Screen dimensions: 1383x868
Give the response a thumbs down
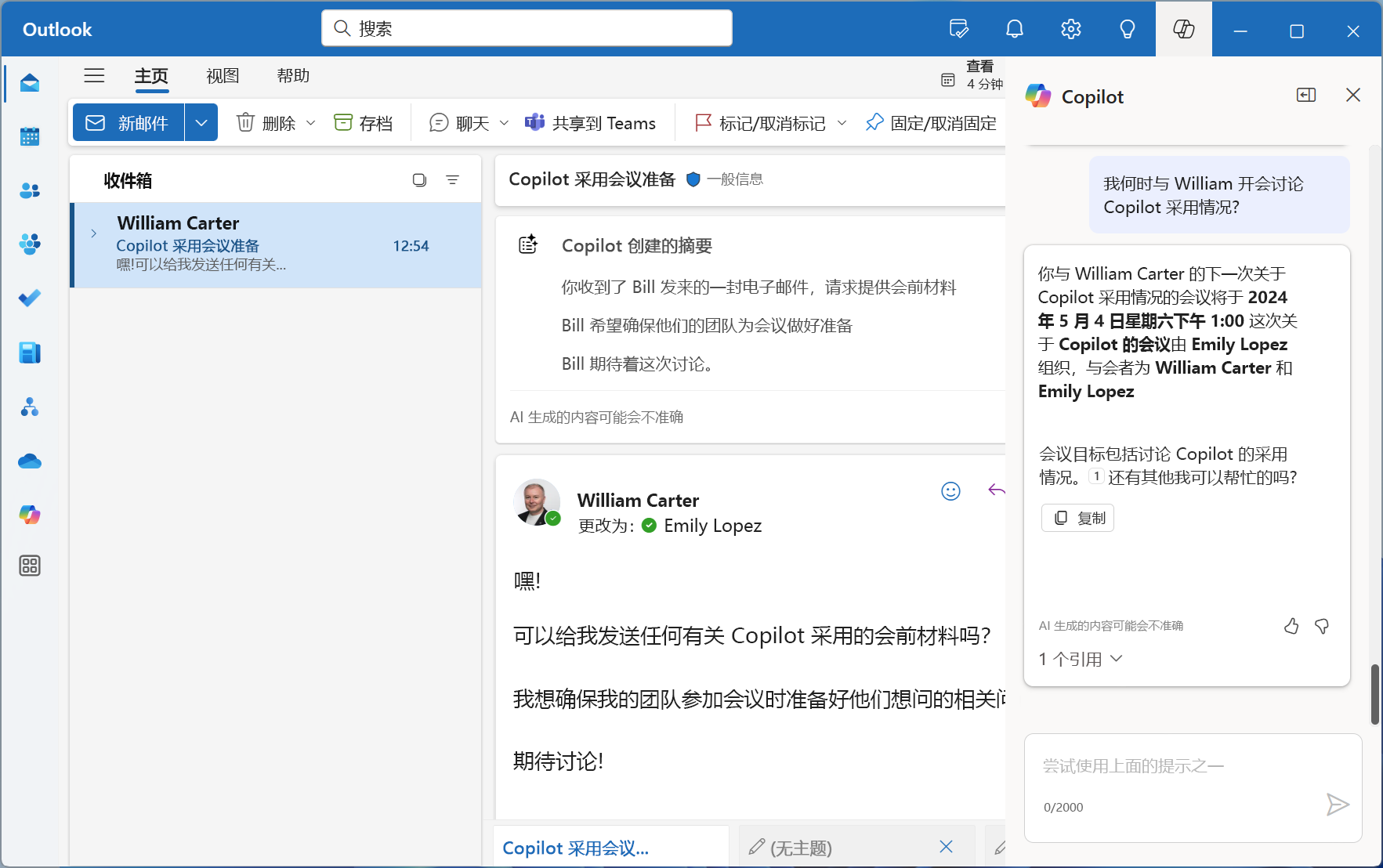point(1322,626)
